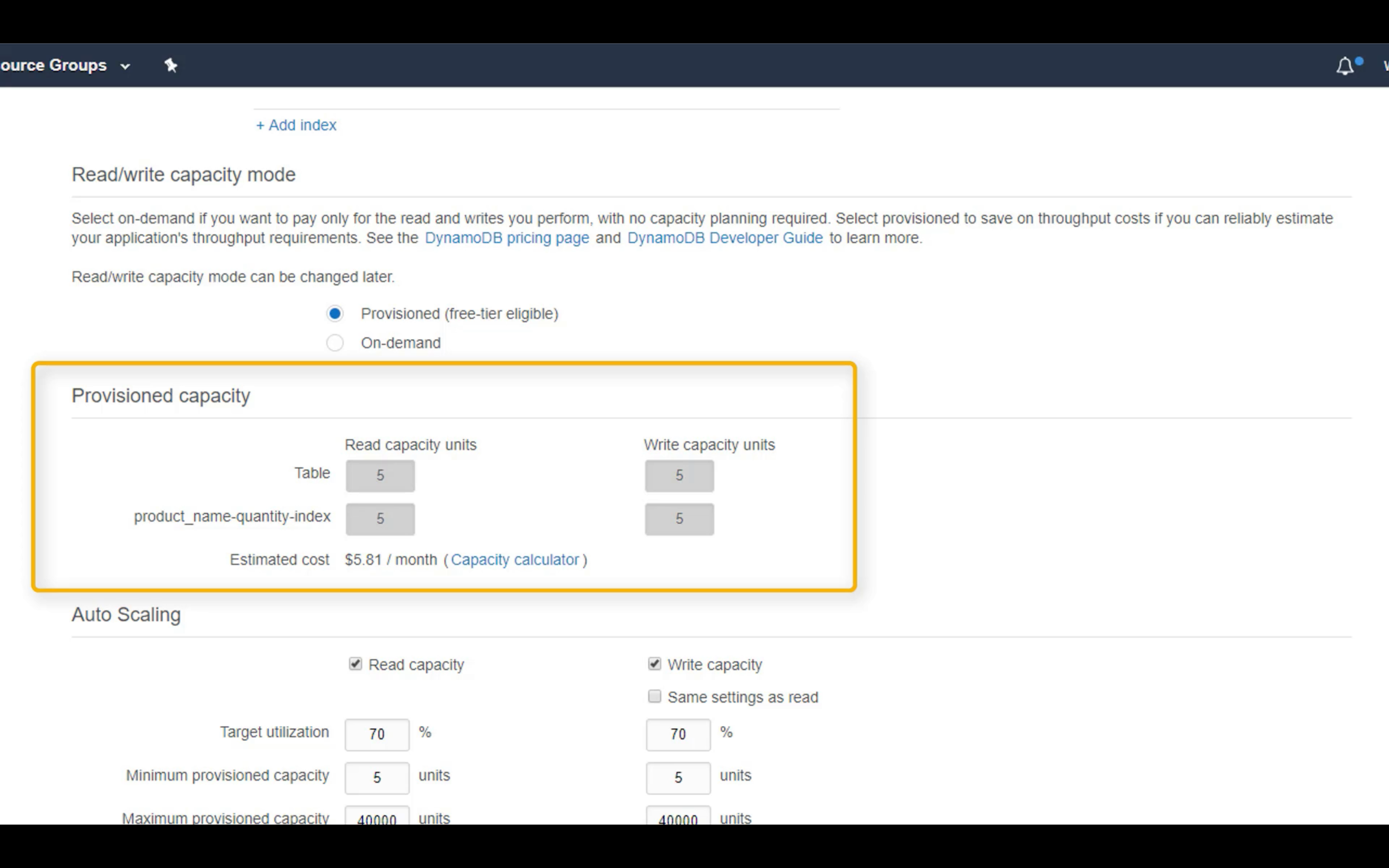Uncheck the Write capacity auto scaling checkbox
The width and height of the screenshot is (1389, 868).
[x=654, y=664]
